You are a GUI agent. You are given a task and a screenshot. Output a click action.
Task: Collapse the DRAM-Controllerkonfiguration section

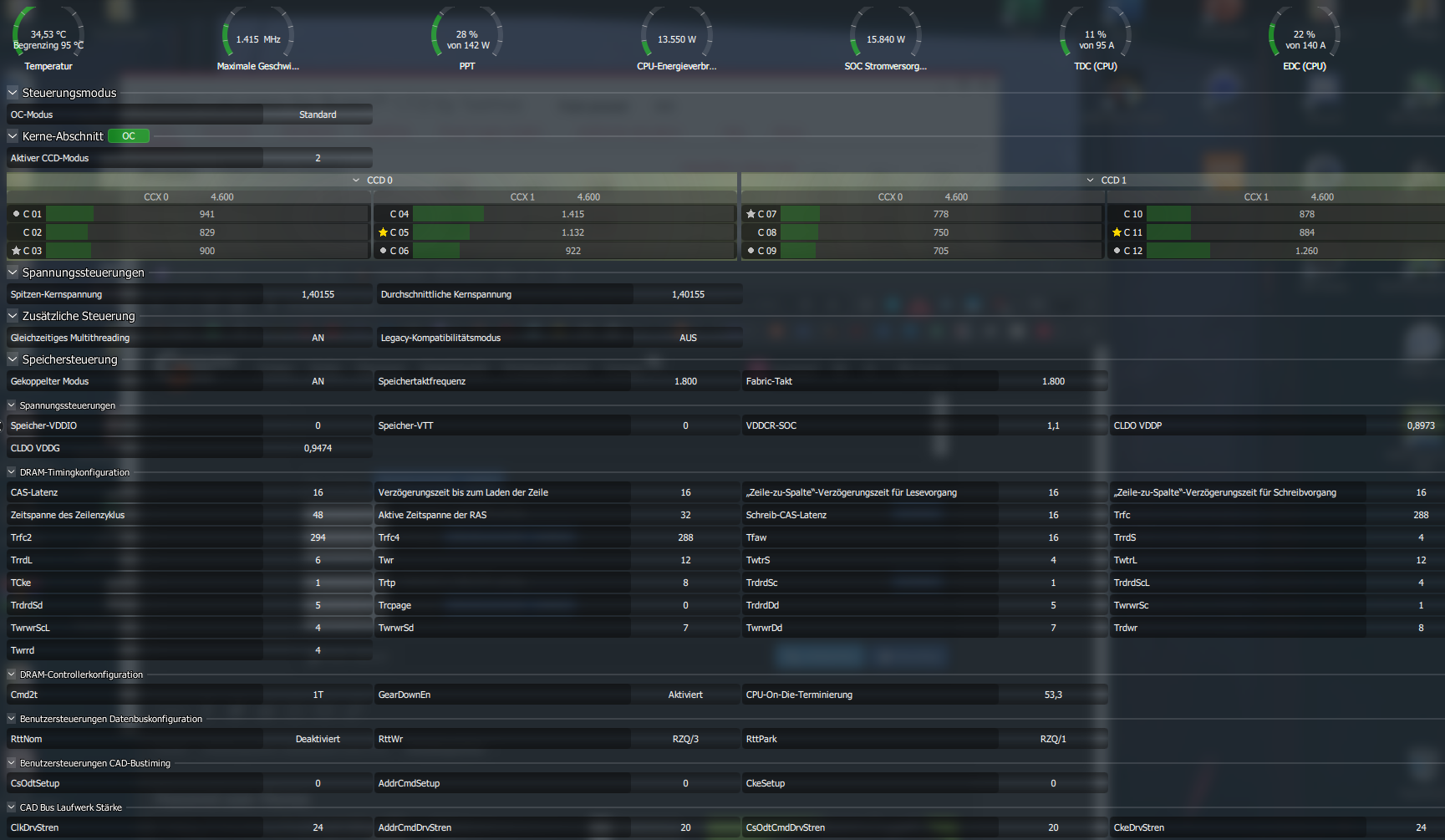pos(12,675)
